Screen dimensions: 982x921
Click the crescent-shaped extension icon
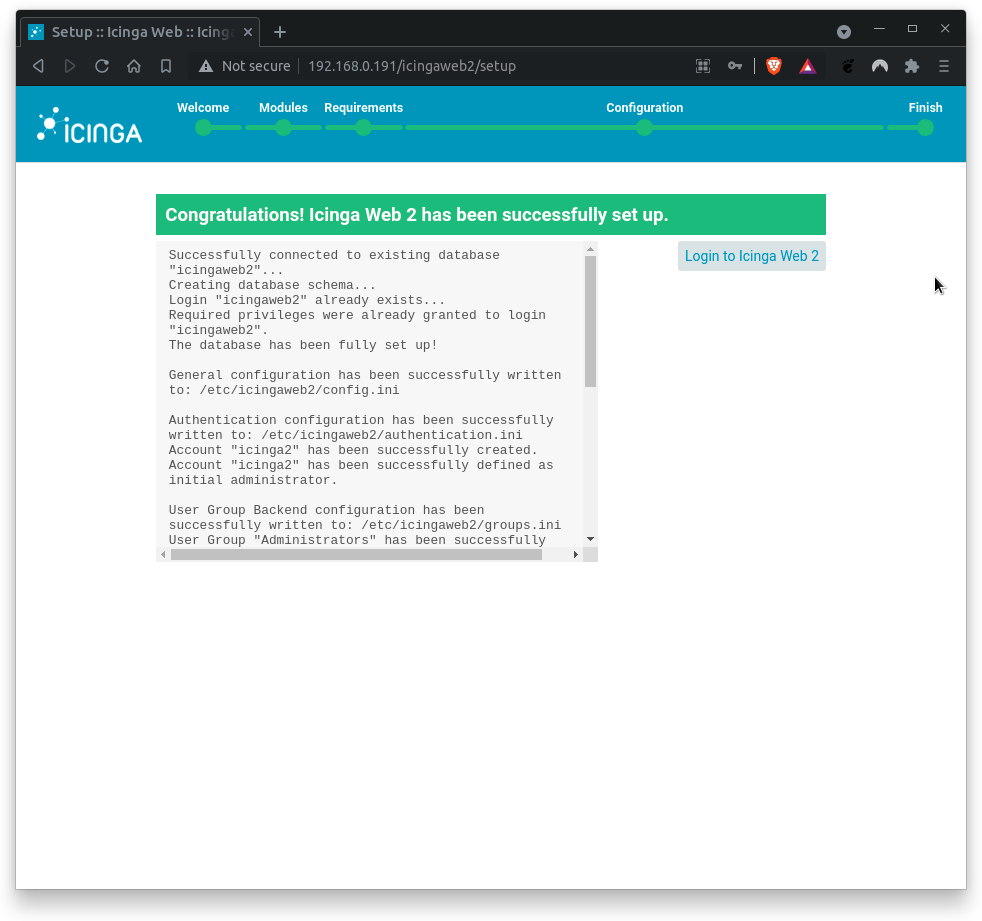pyautogui.click(x=879, y=66)
